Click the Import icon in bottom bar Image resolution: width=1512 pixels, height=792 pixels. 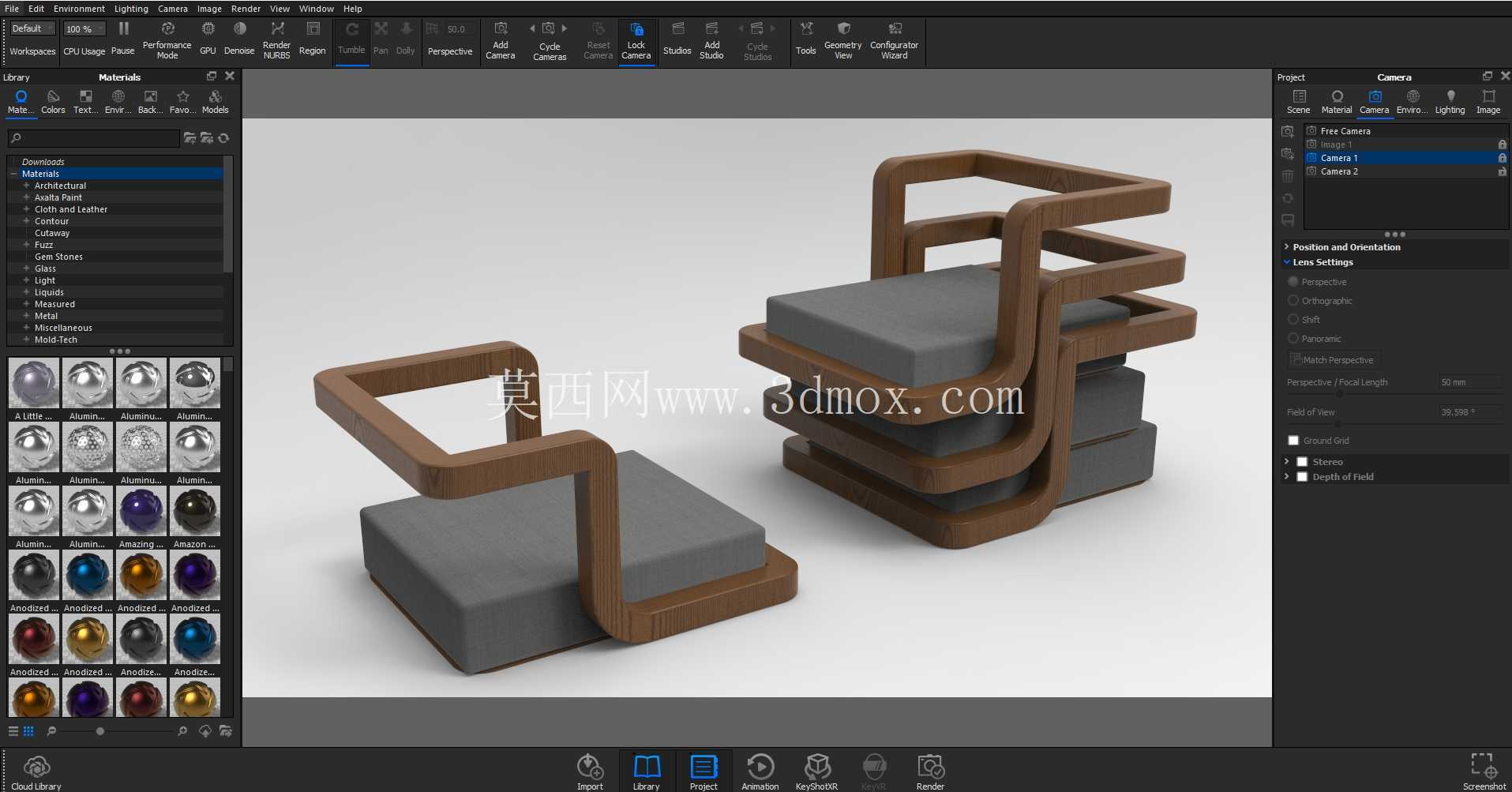point(590,767)
